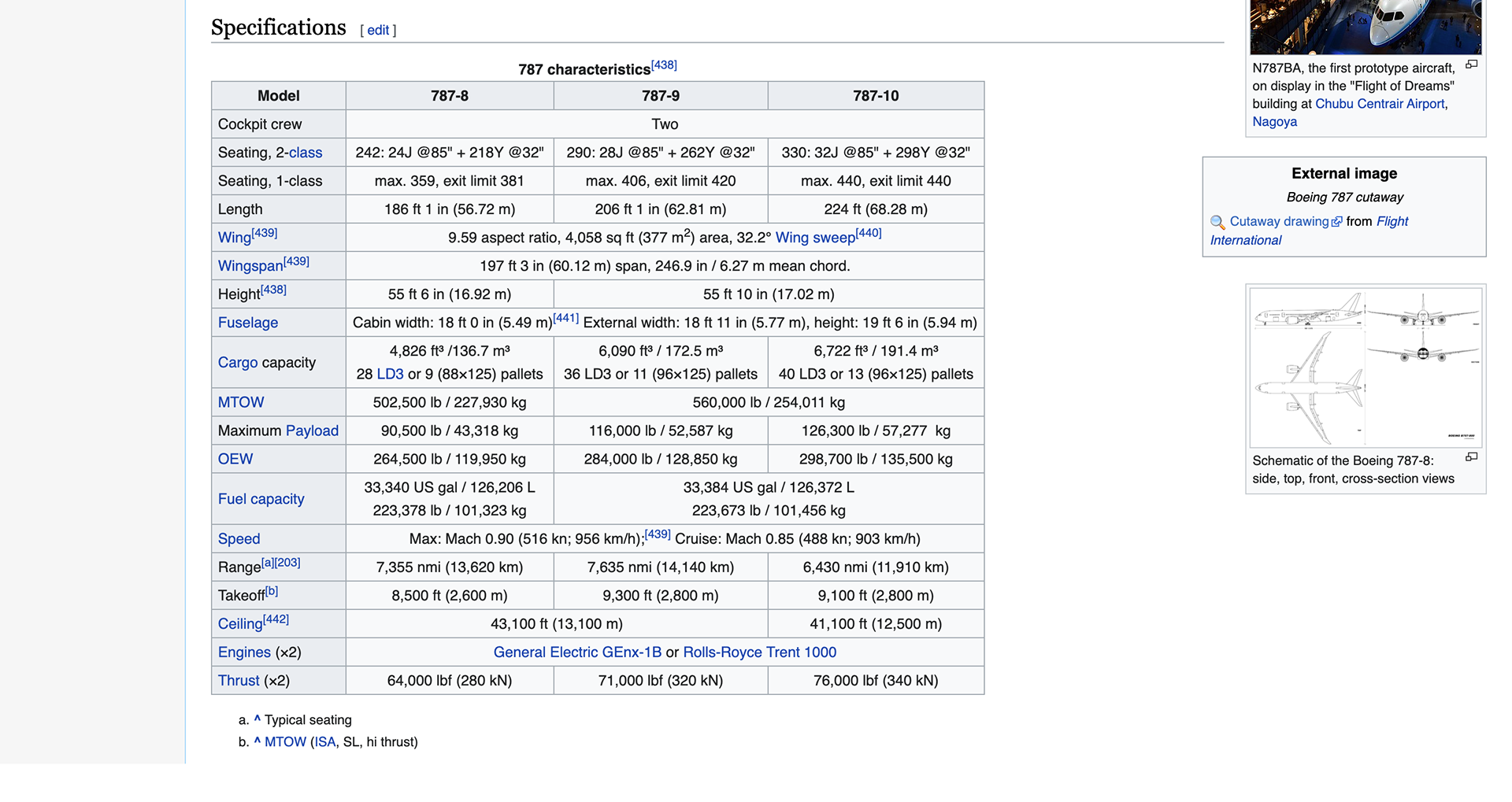Follow the Cargo link in Cargo capacity

pyautogui.click(x=238, y=363)
